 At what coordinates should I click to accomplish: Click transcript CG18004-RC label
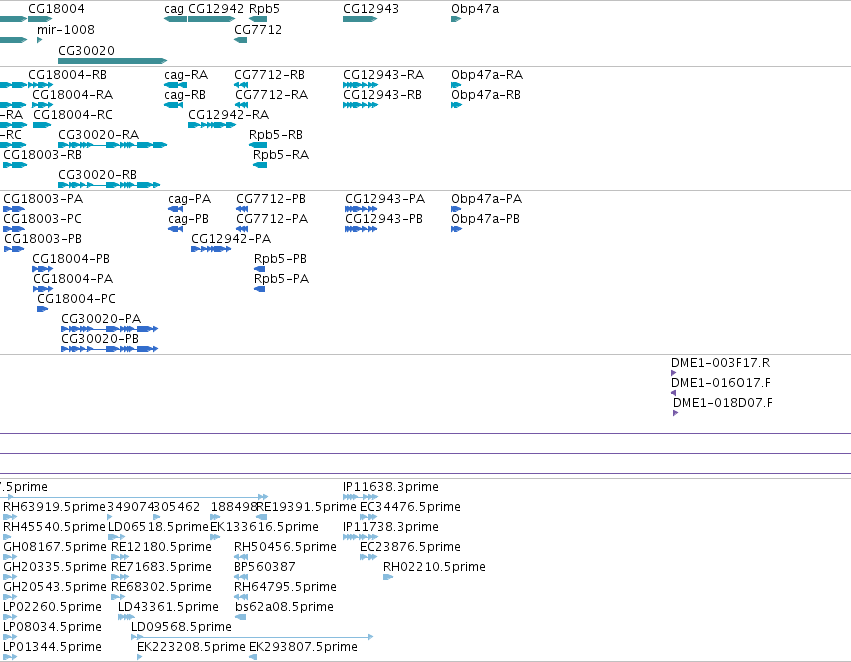pyautogui.click(x=73, y=115)
